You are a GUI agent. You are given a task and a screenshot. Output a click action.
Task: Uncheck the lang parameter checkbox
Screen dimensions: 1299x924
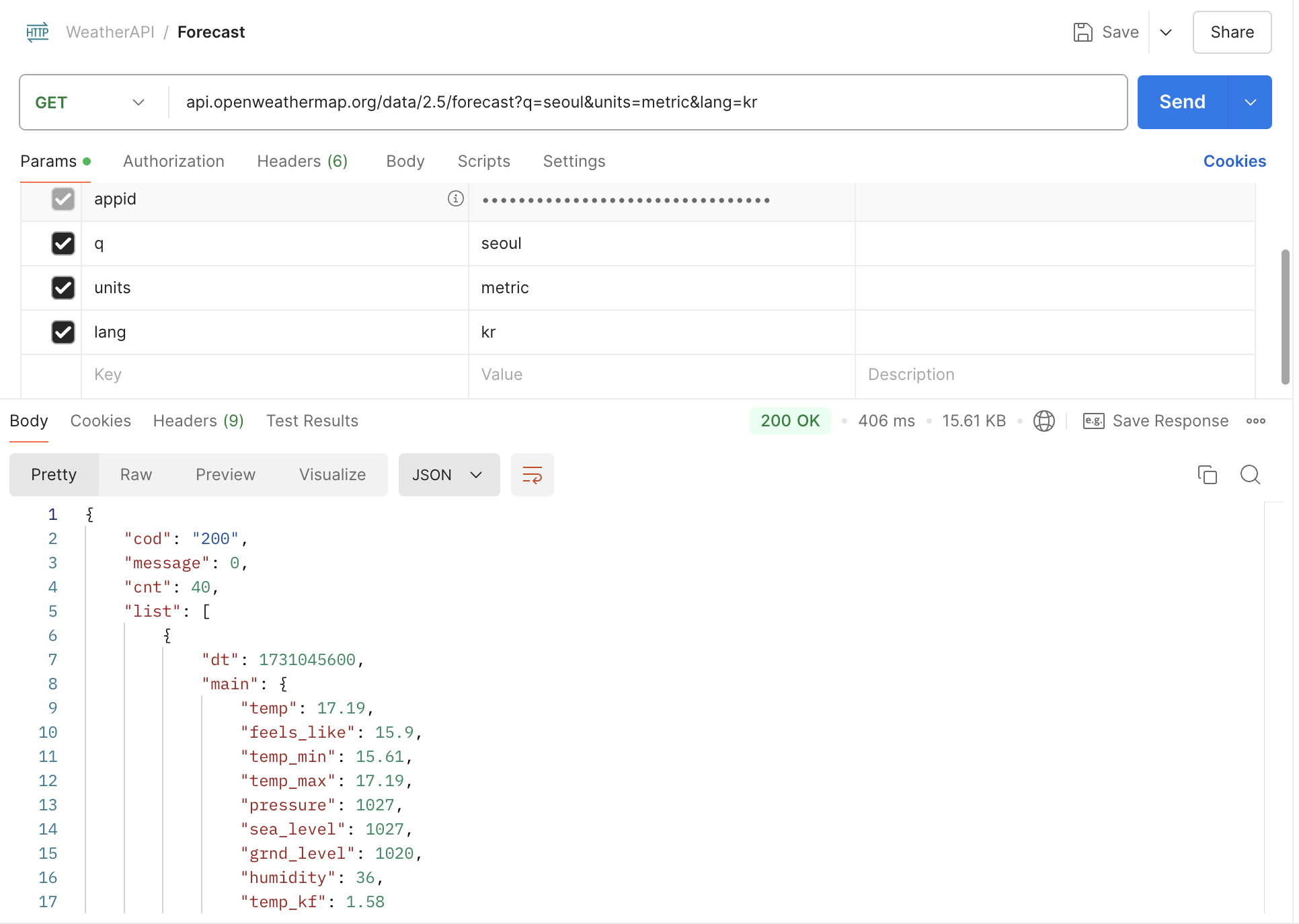63,332
